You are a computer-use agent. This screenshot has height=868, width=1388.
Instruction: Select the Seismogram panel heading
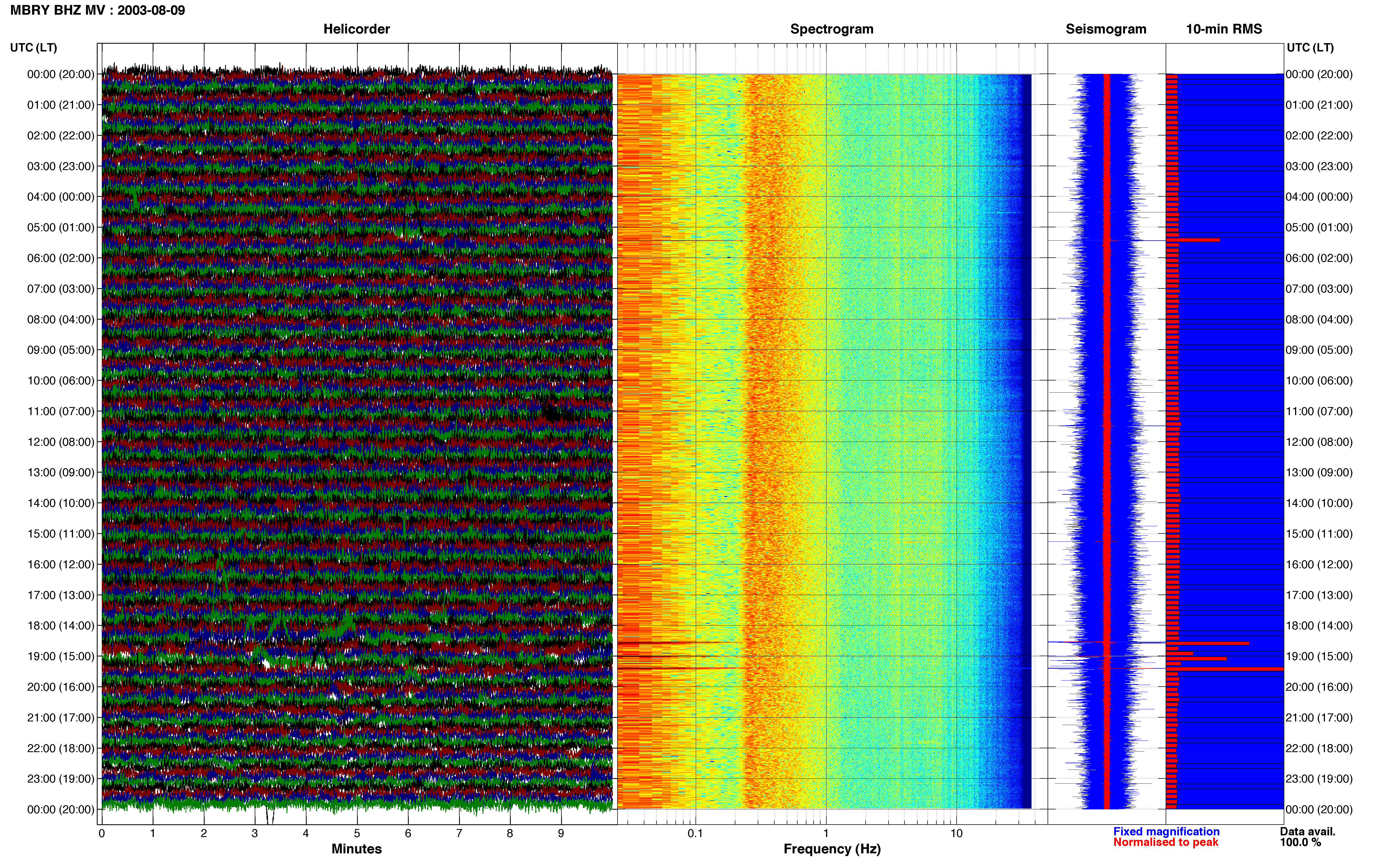tap(1106, 29)
